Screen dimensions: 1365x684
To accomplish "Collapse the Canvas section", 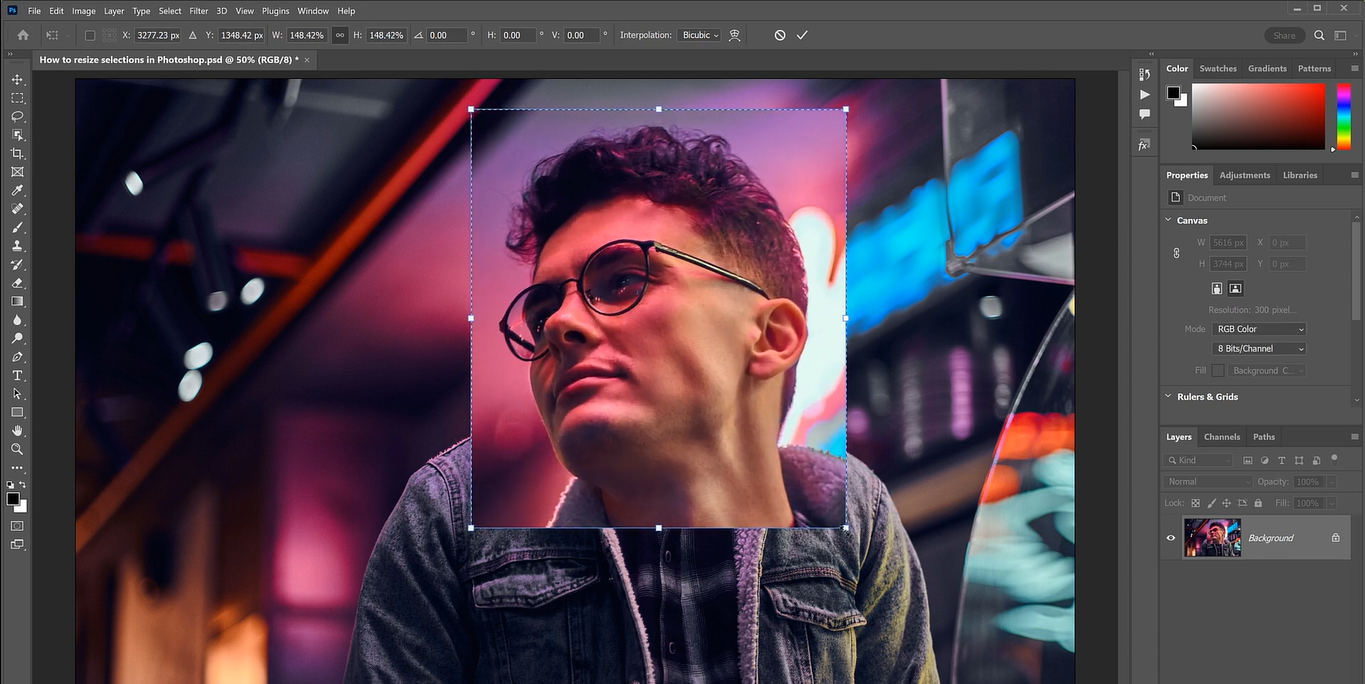I will 1169,220.
